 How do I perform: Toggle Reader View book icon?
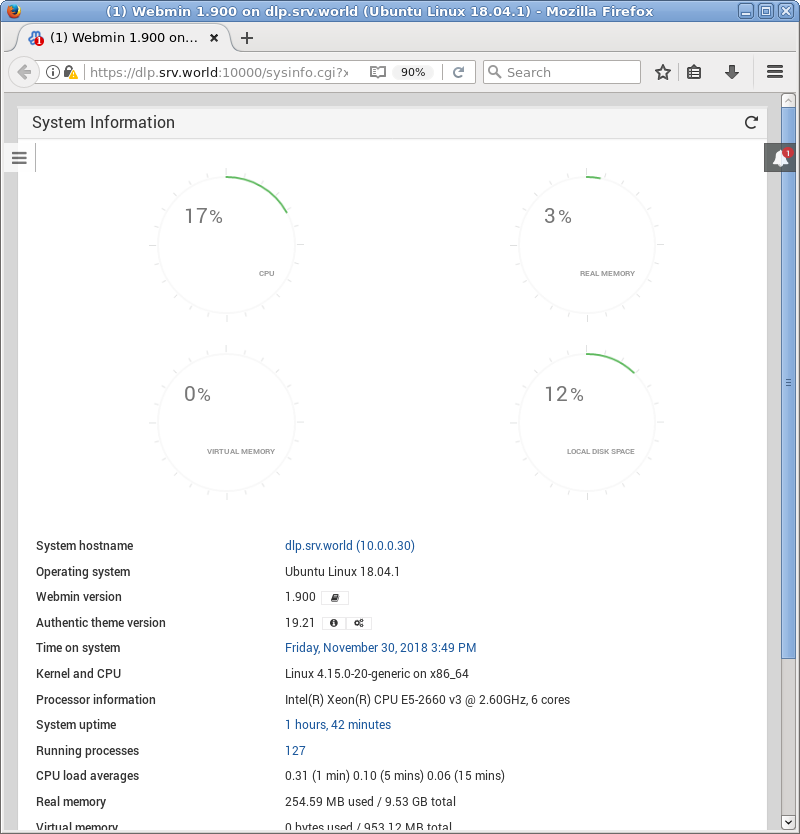point(378,72)
